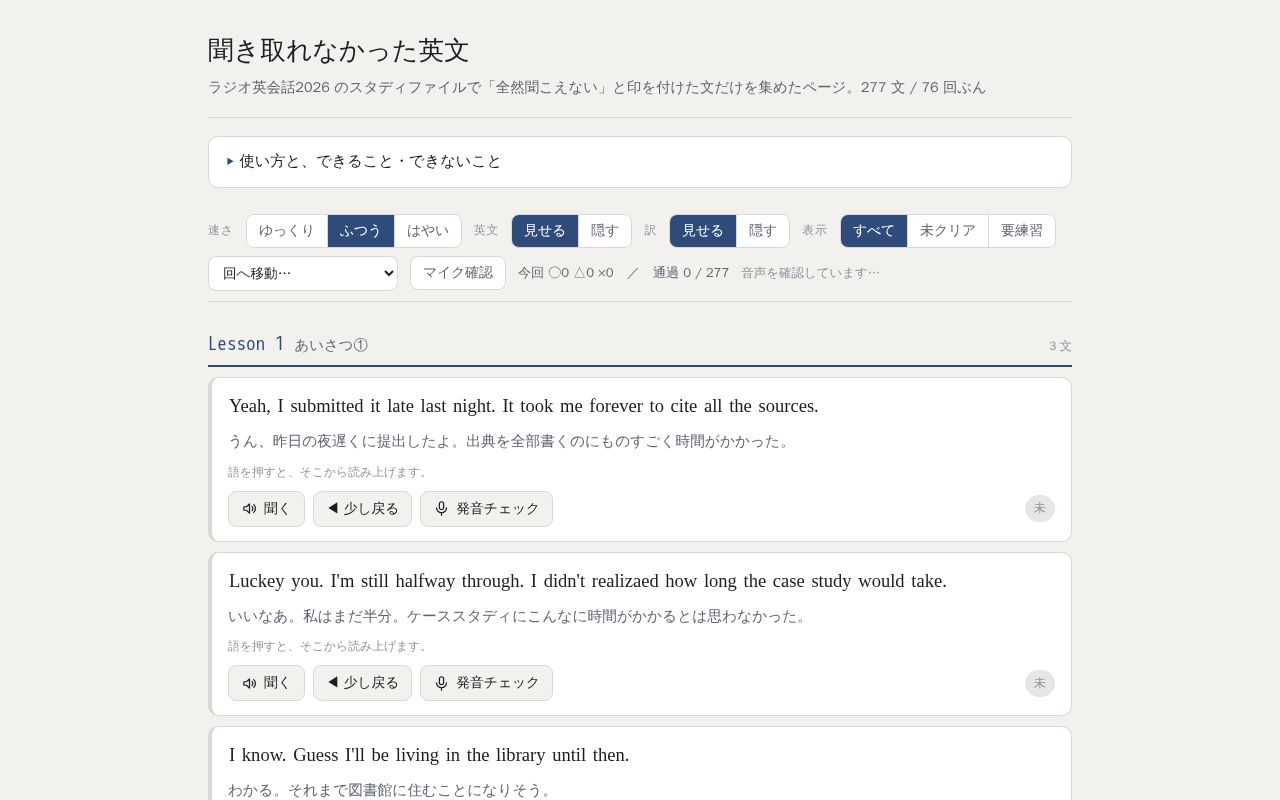
Task: Set speed to ゆっくり
Action: point(287,231)
